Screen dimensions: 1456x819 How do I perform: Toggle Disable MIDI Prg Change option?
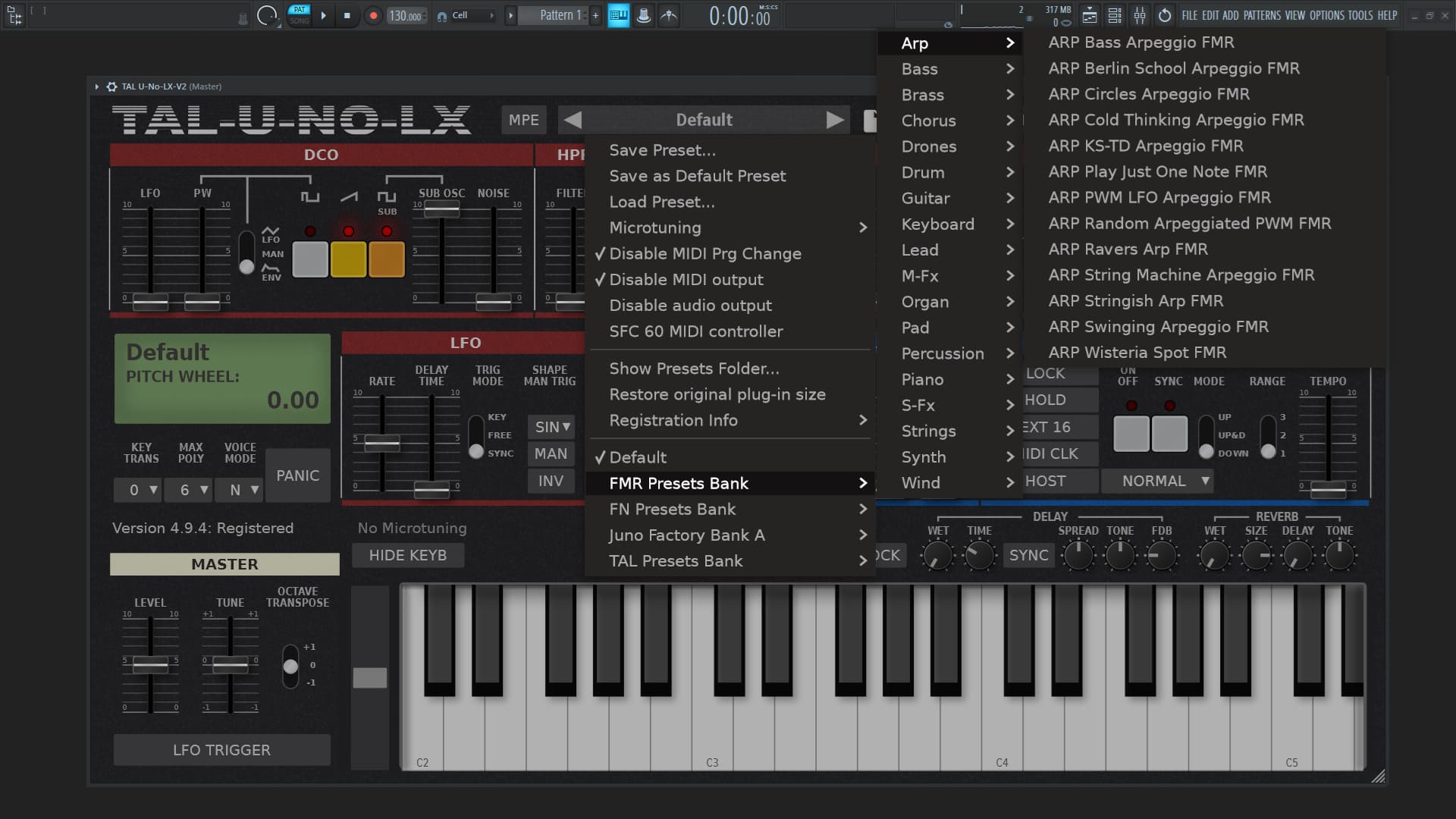click(x=704, y=253)
